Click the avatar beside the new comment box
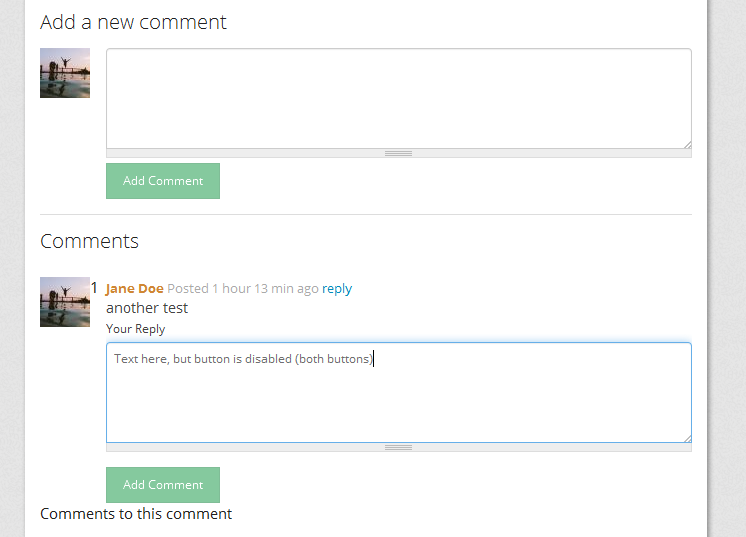 [x=65, y=73]
